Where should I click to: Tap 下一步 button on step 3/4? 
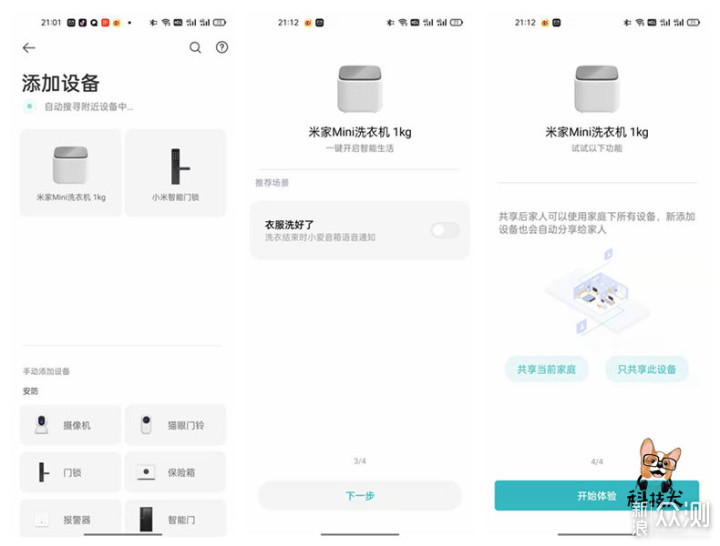point(360,495)
